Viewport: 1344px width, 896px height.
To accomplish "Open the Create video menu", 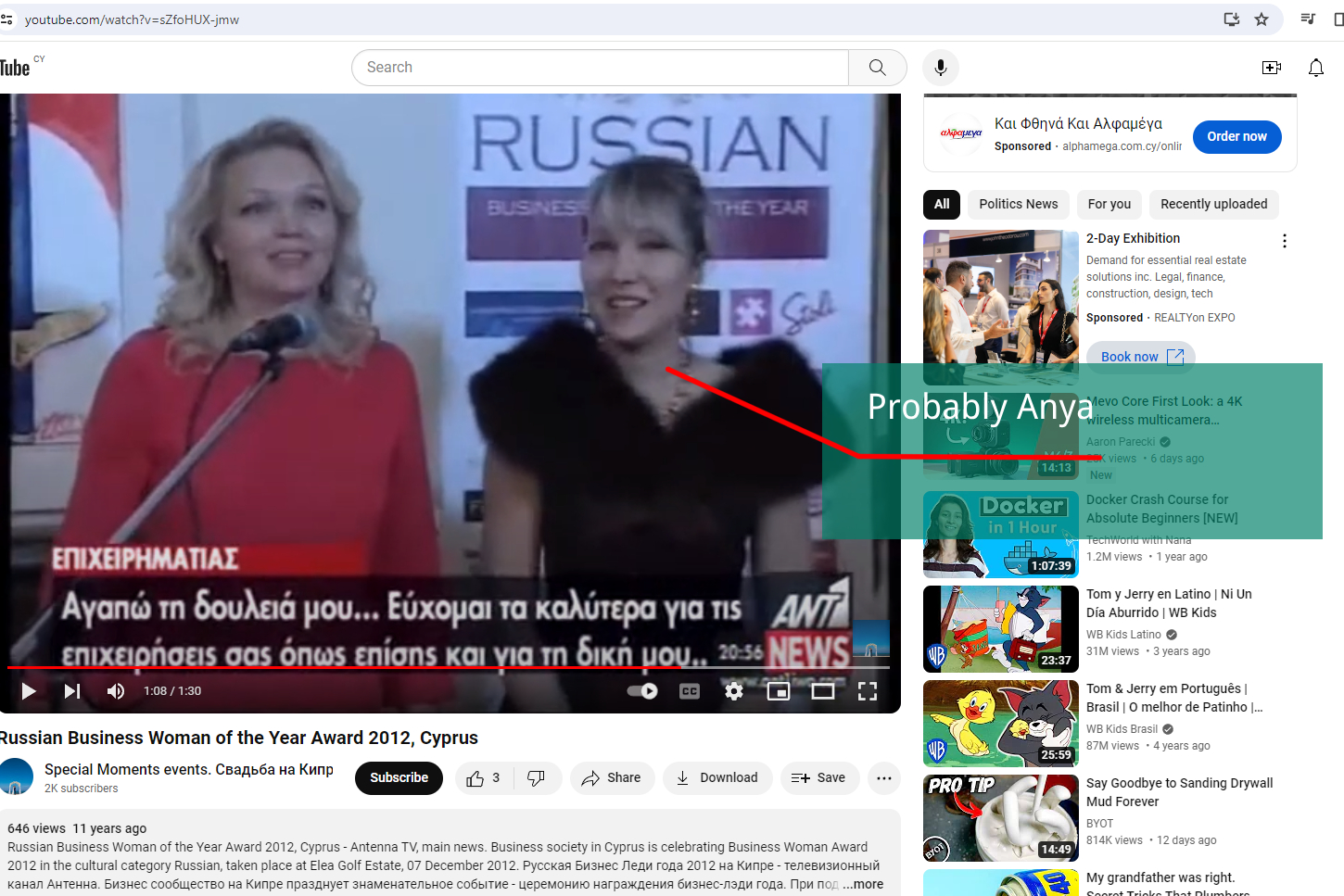I will 1272,68.
